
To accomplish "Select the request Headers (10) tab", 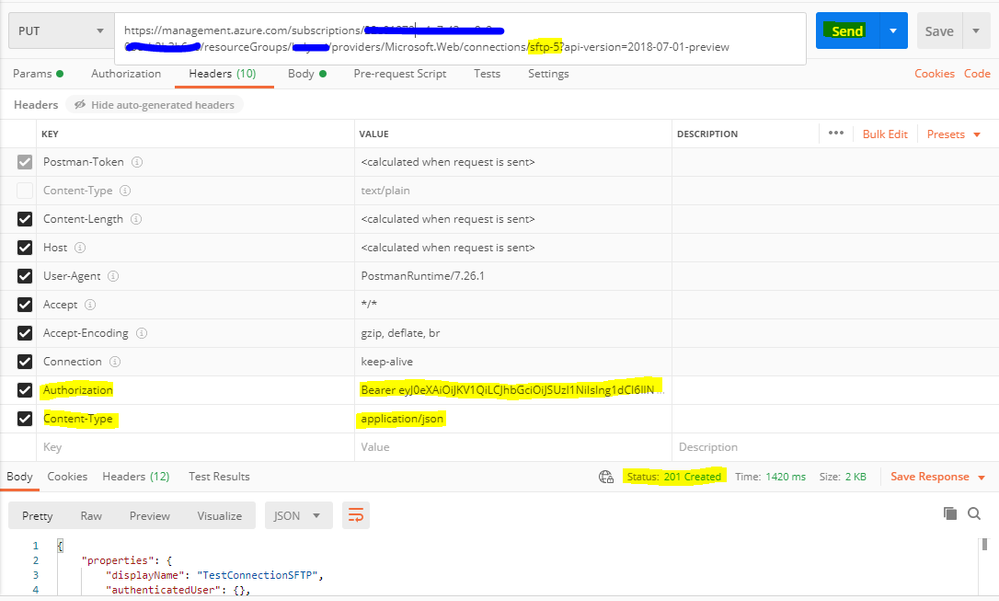I will 222,73.
